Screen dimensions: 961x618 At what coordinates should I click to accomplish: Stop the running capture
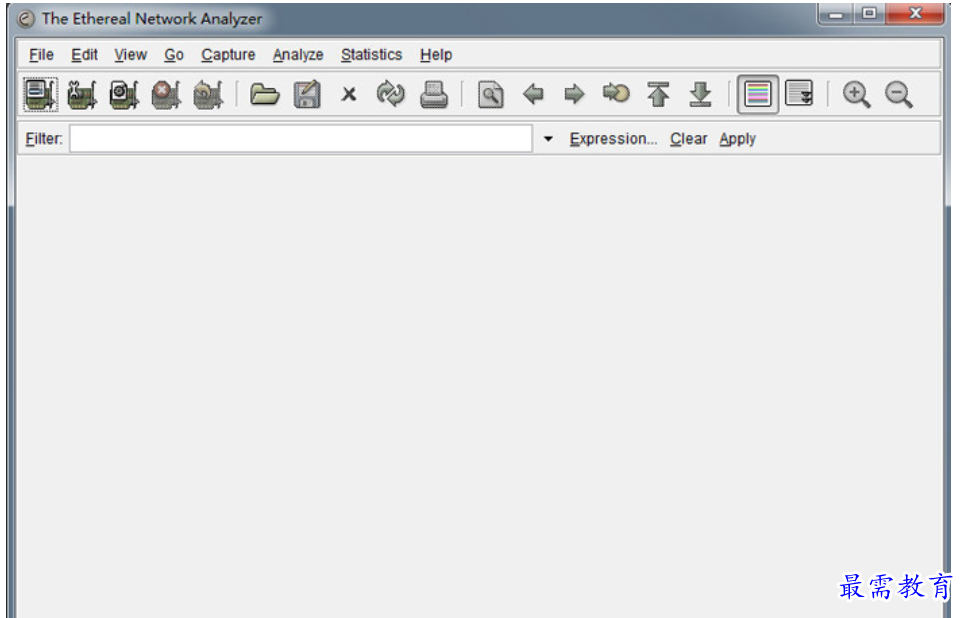[x=165, y=94]
